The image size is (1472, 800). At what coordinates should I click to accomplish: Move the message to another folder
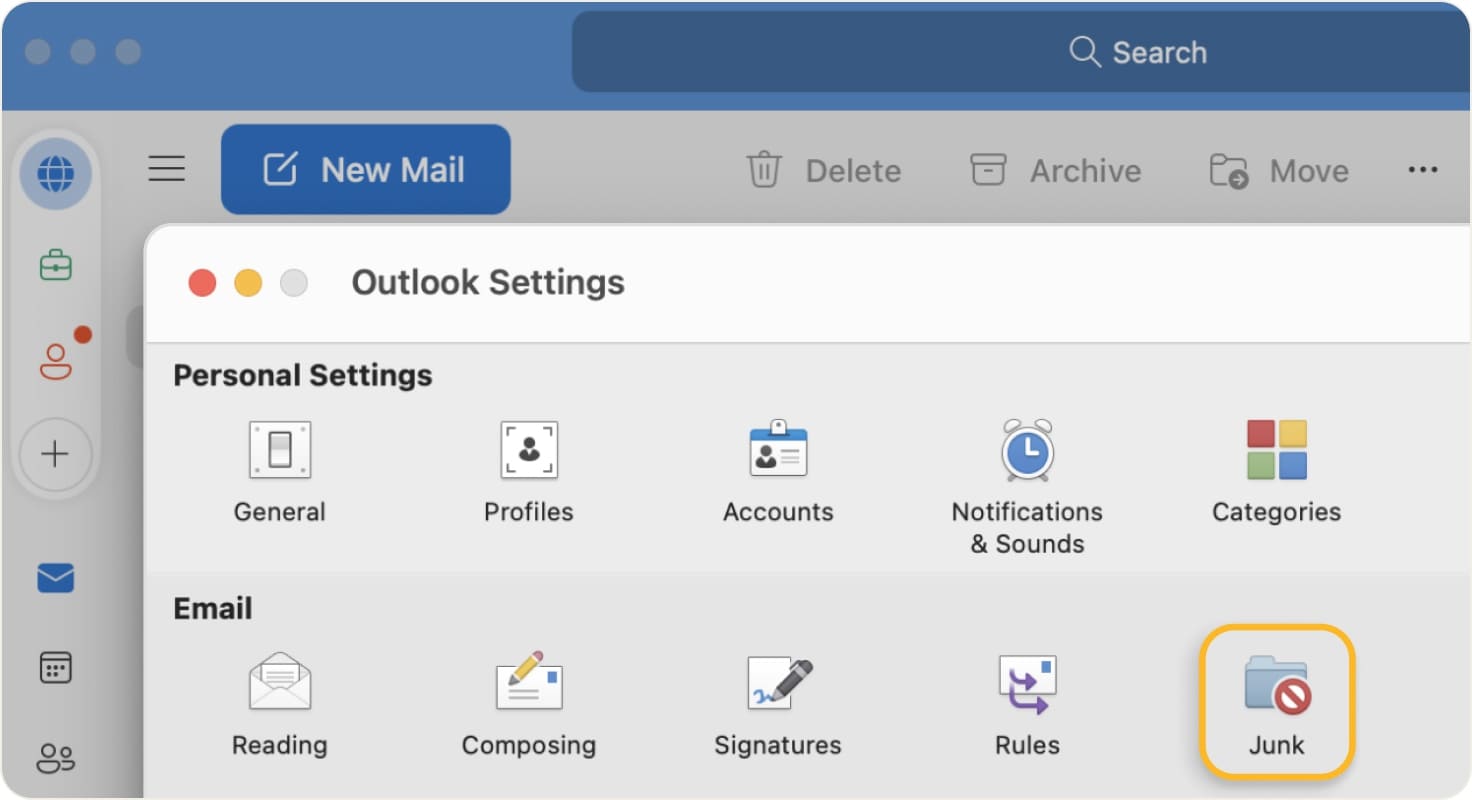[1278, 170]
